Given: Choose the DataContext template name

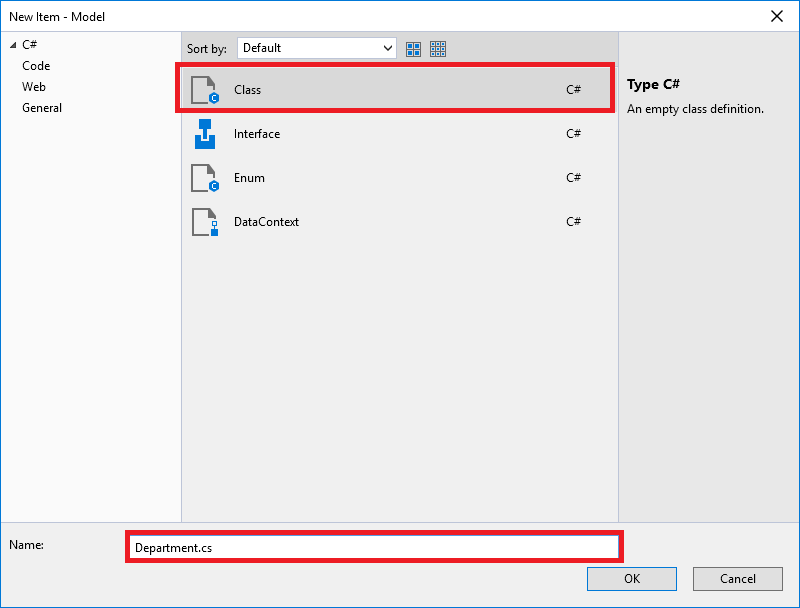Looking at the screenshot, I should 266,222.
